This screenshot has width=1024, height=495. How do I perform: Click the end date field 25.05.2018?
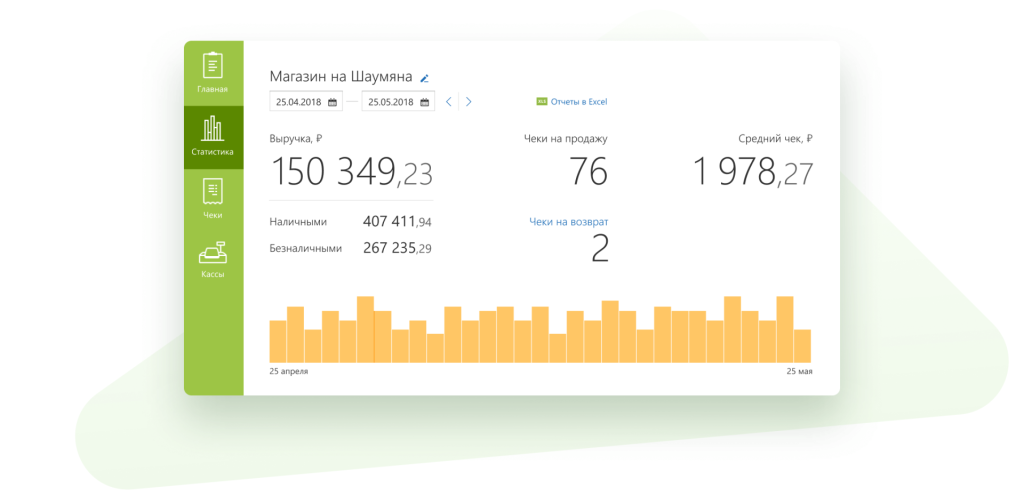(388, 102)
